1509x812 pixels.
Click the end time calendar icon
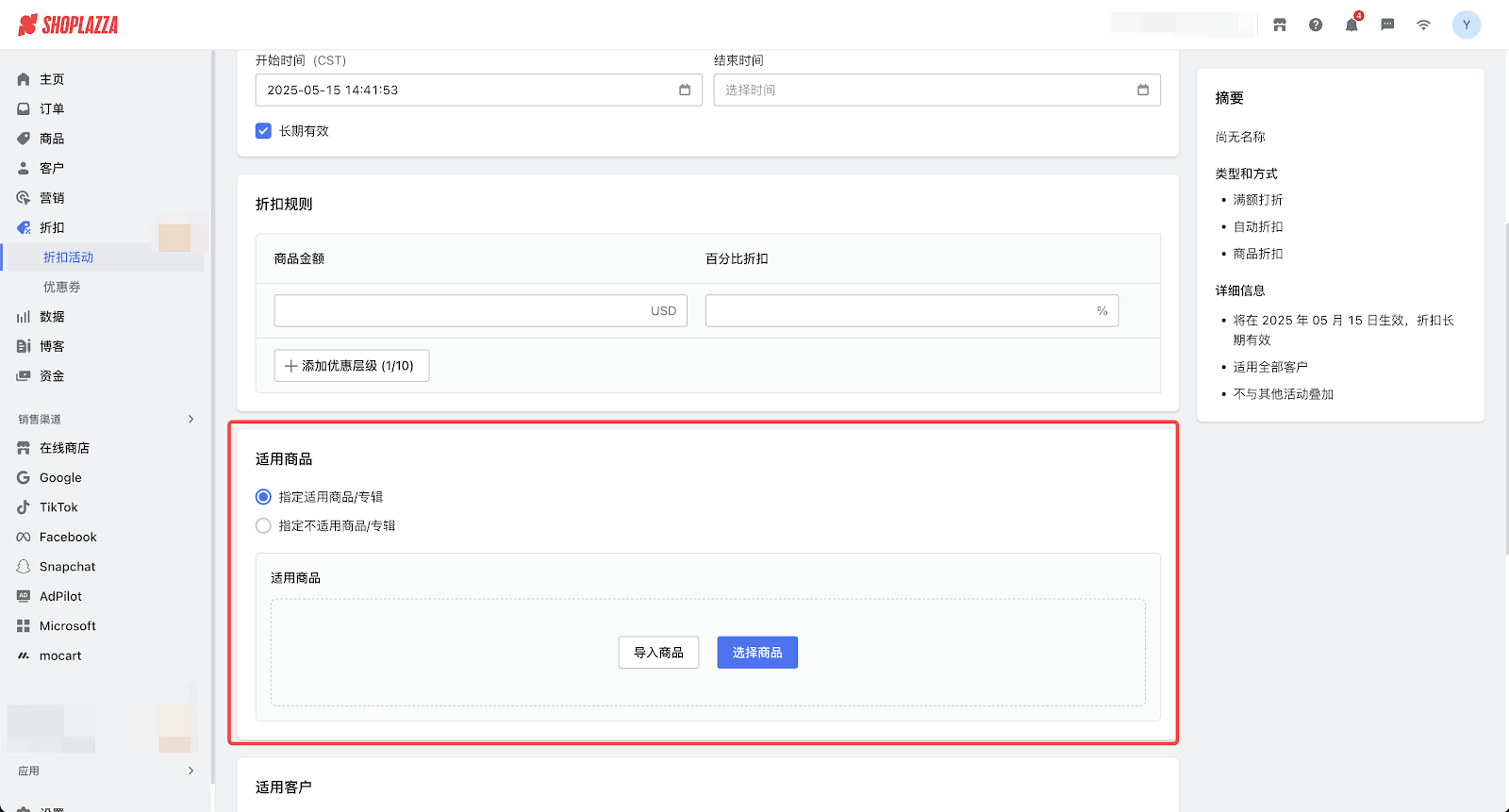tap(1143, 91)
